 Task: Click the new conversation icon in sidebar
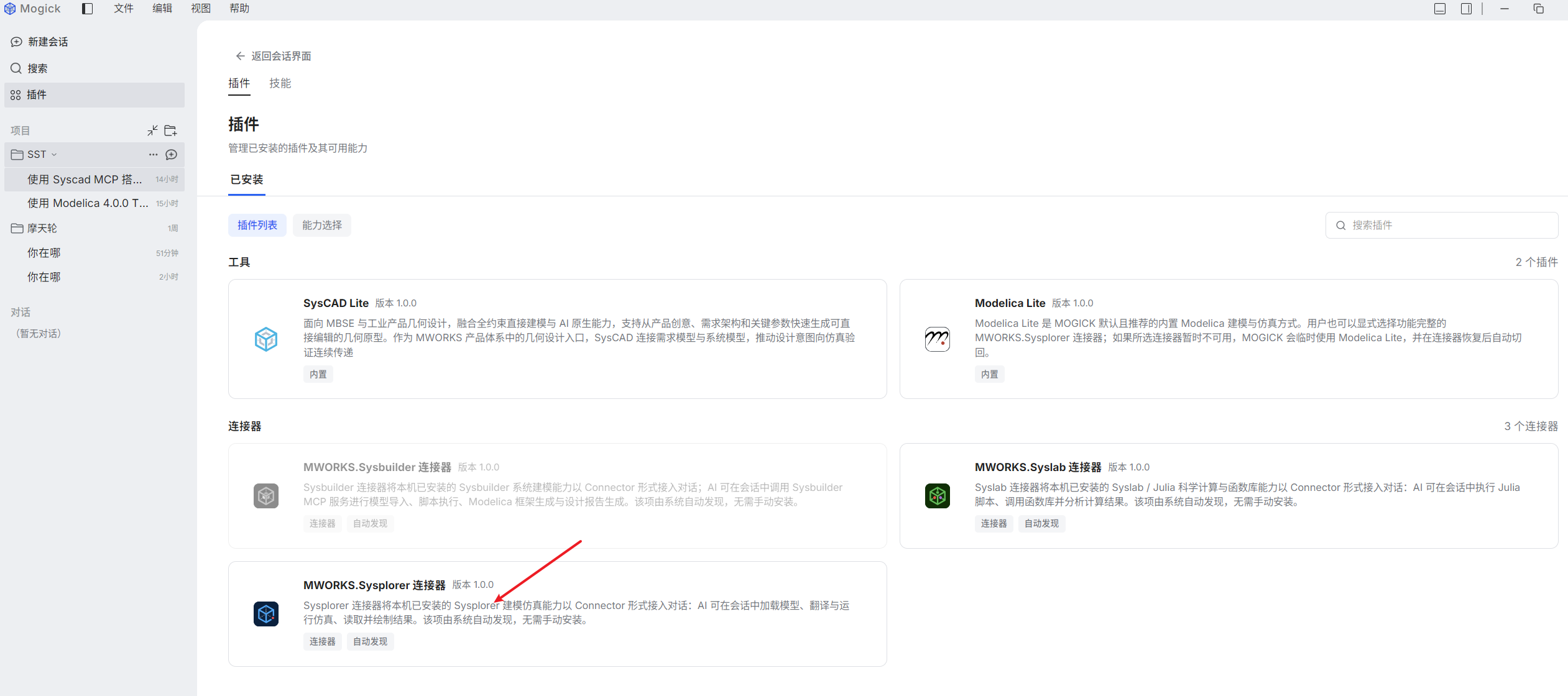17,42
